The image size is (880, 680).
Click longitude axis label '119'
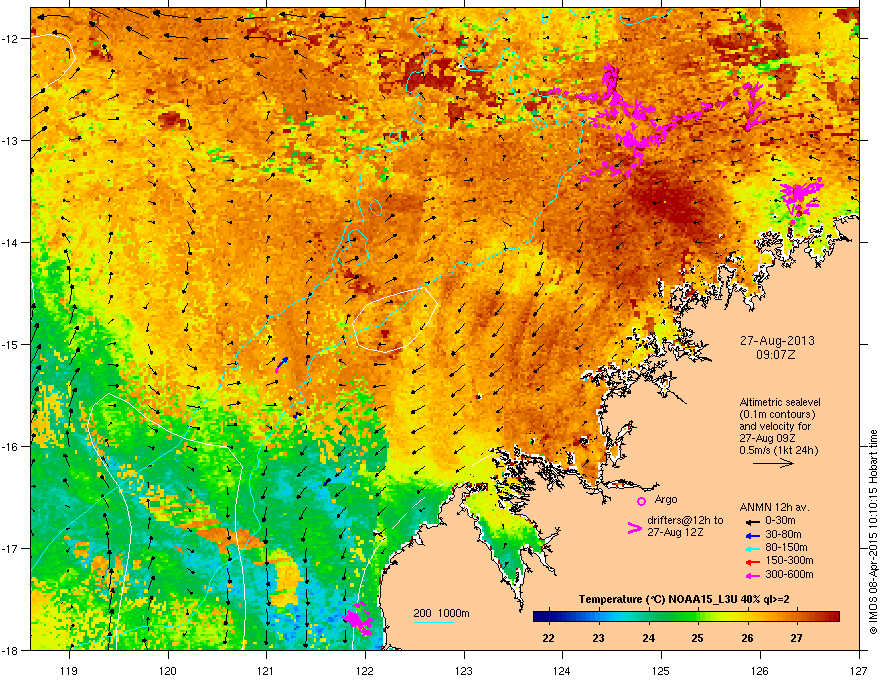tap(69, 670)
